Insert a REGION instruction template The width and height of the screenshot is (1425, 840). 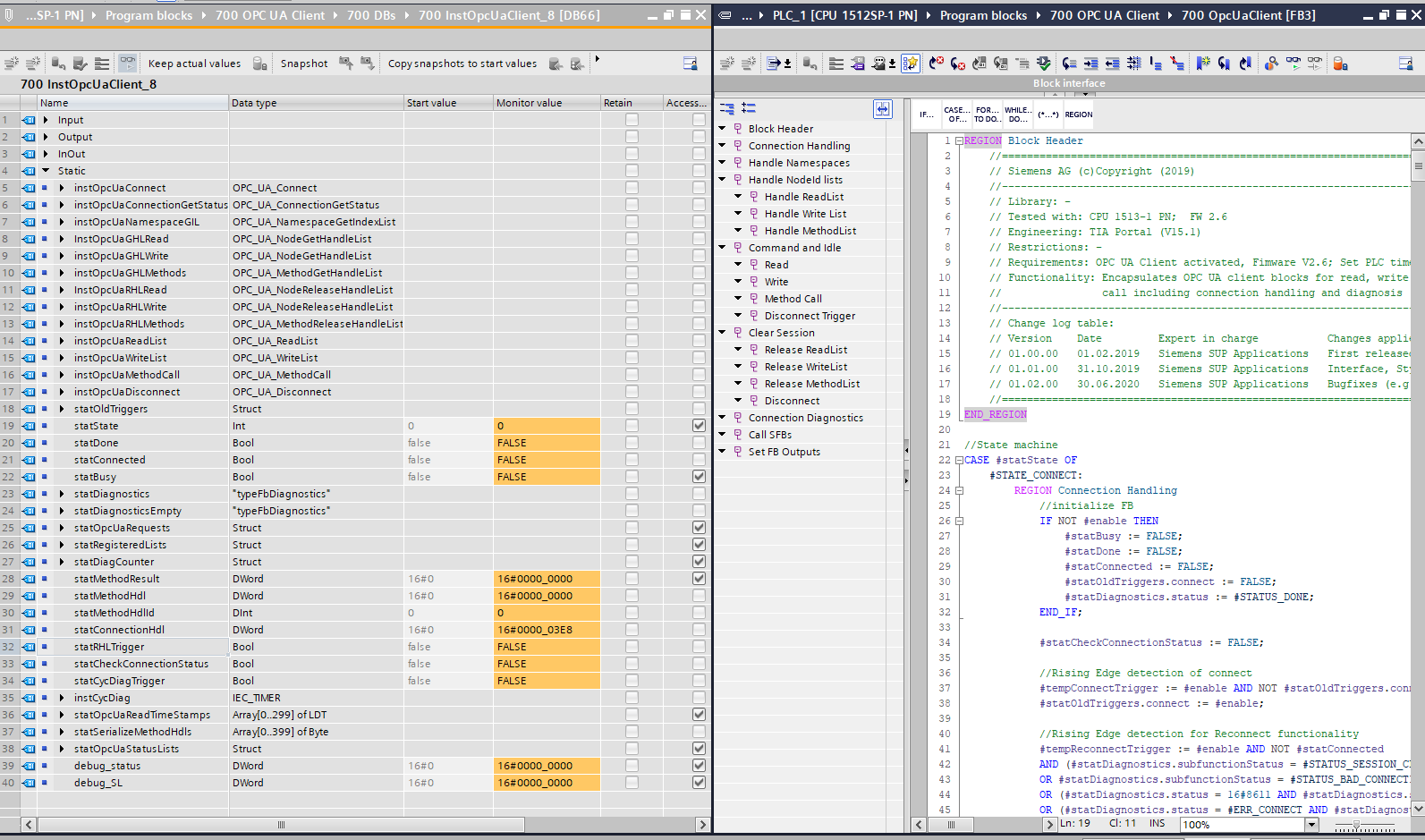coord(1078,115)
